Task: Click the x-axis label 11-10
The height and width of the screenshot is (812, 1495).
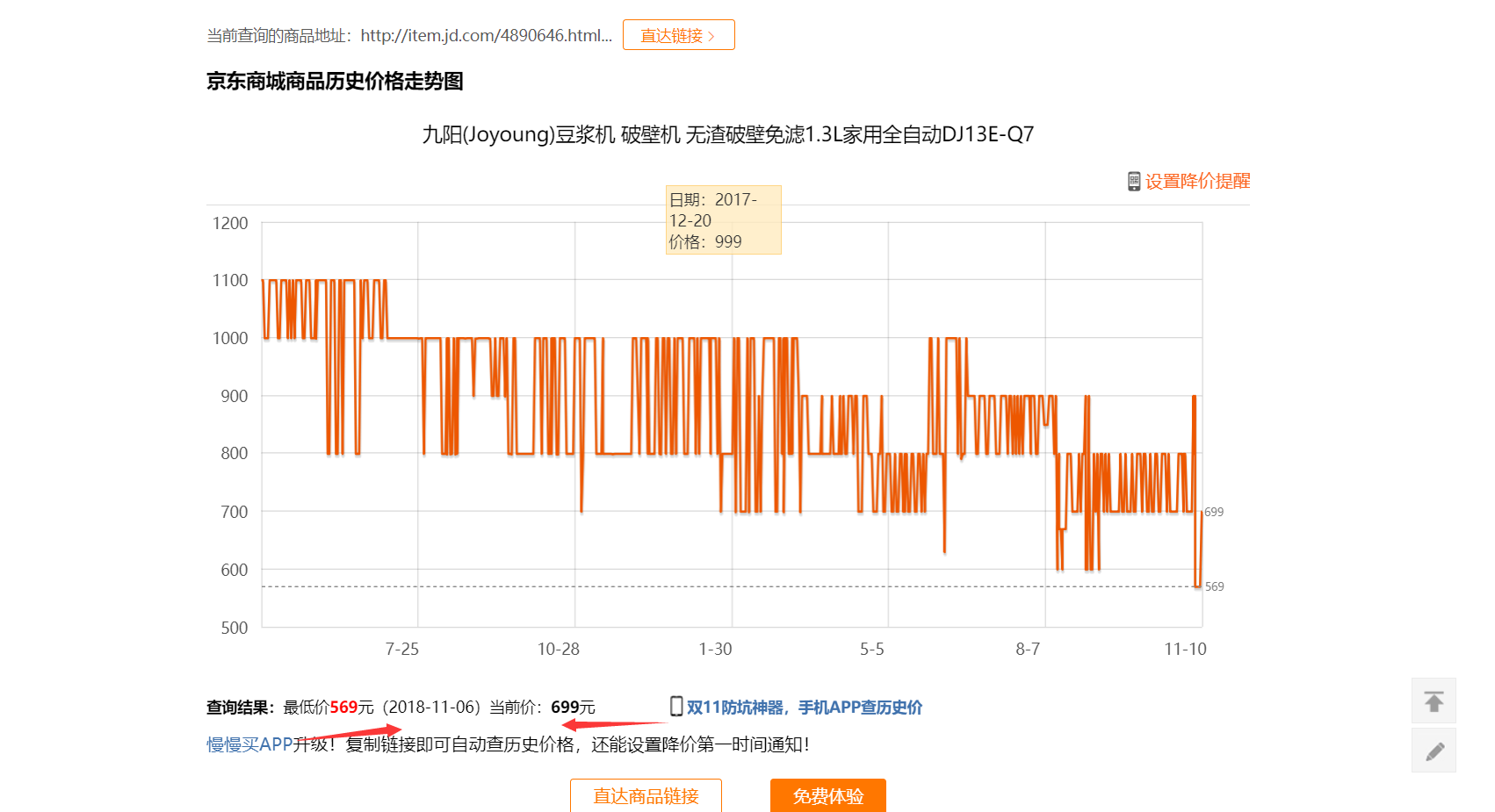Action: point(1185,649)
